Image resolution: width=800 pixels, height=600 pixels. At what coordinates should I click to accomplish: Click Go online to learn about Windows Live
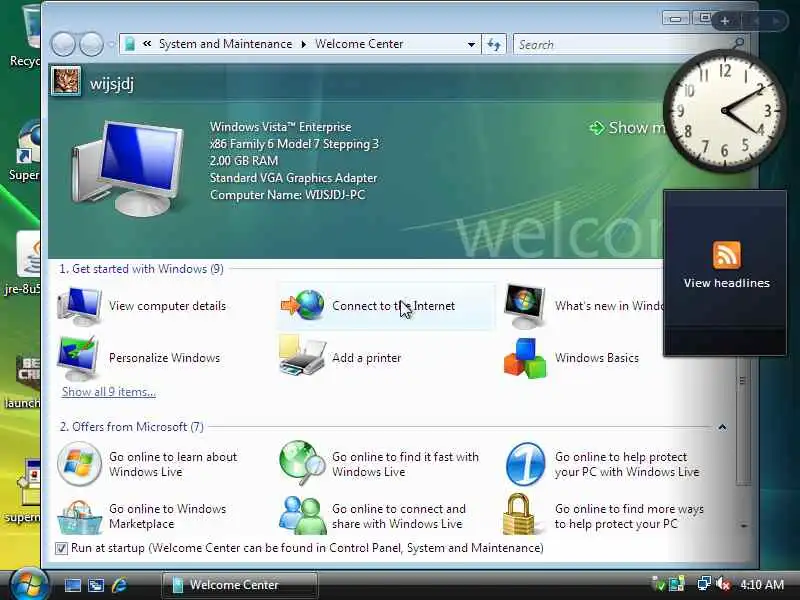pos(173,464)
